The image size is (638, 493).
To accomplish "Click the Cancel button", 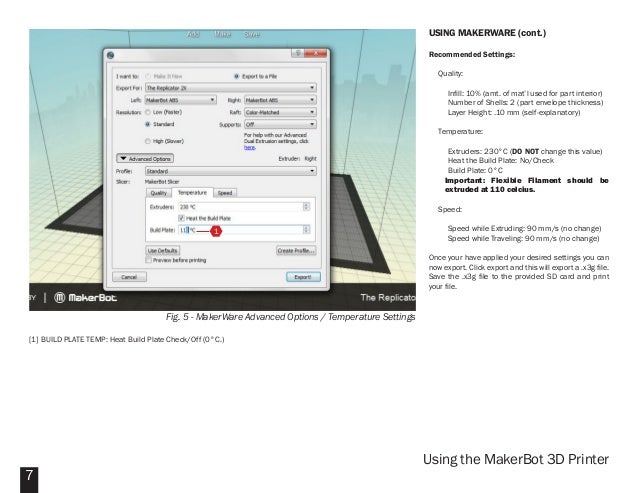I will click(129, 277).
